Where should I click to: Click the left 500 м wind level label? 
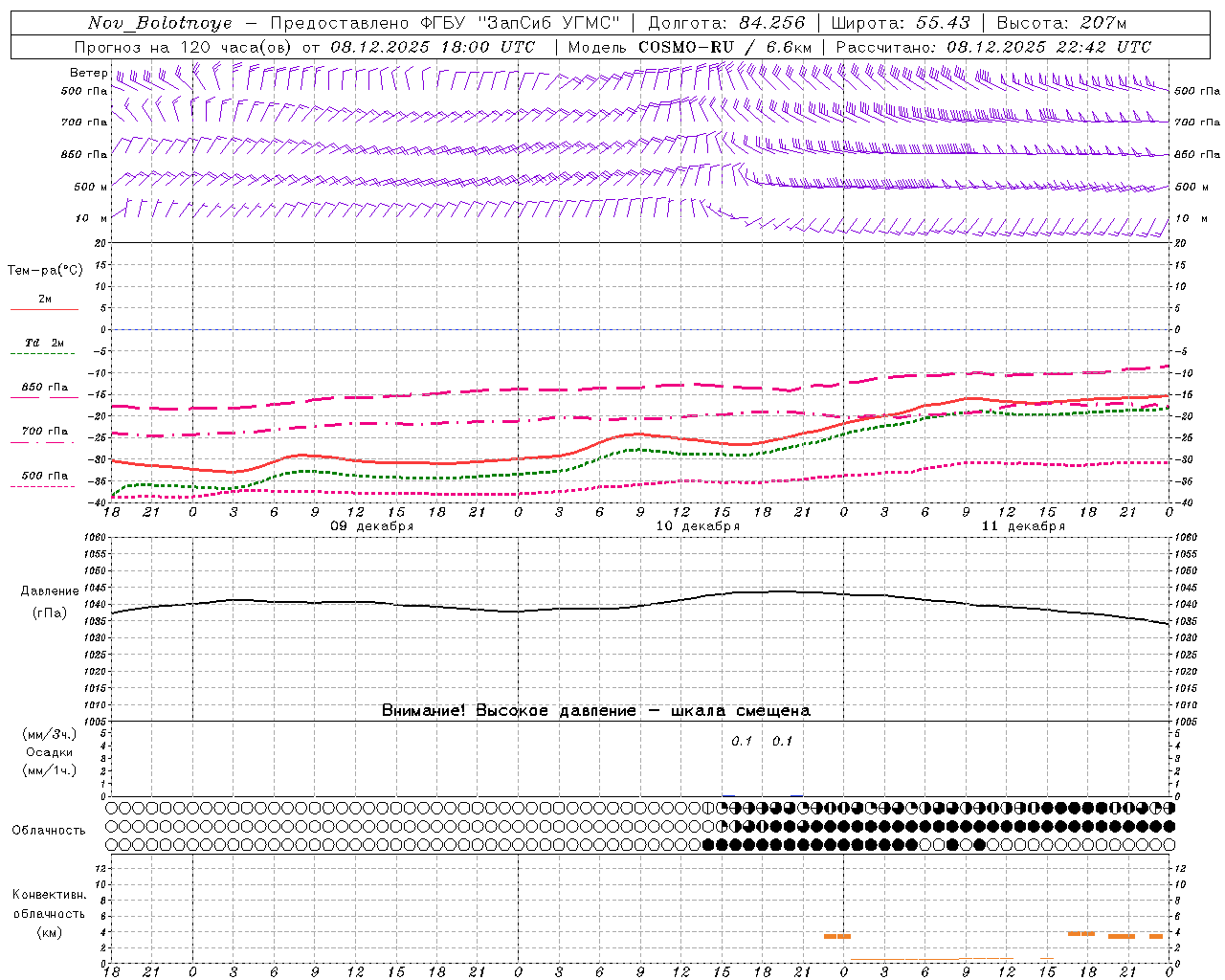(x=90, y=187)
